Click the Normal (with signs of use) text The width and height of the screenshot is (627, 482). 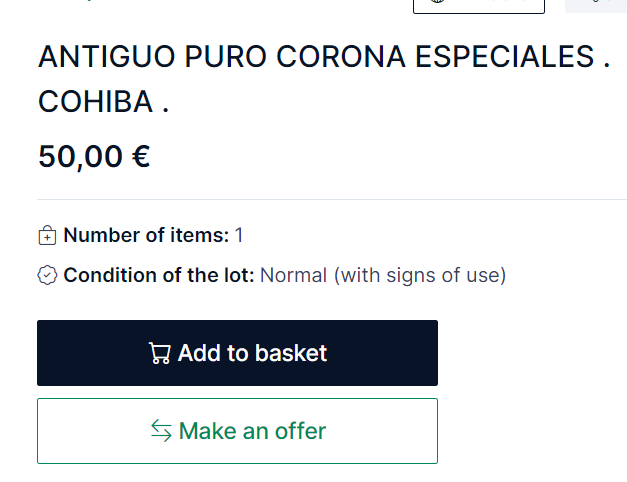tap(383, 276)
